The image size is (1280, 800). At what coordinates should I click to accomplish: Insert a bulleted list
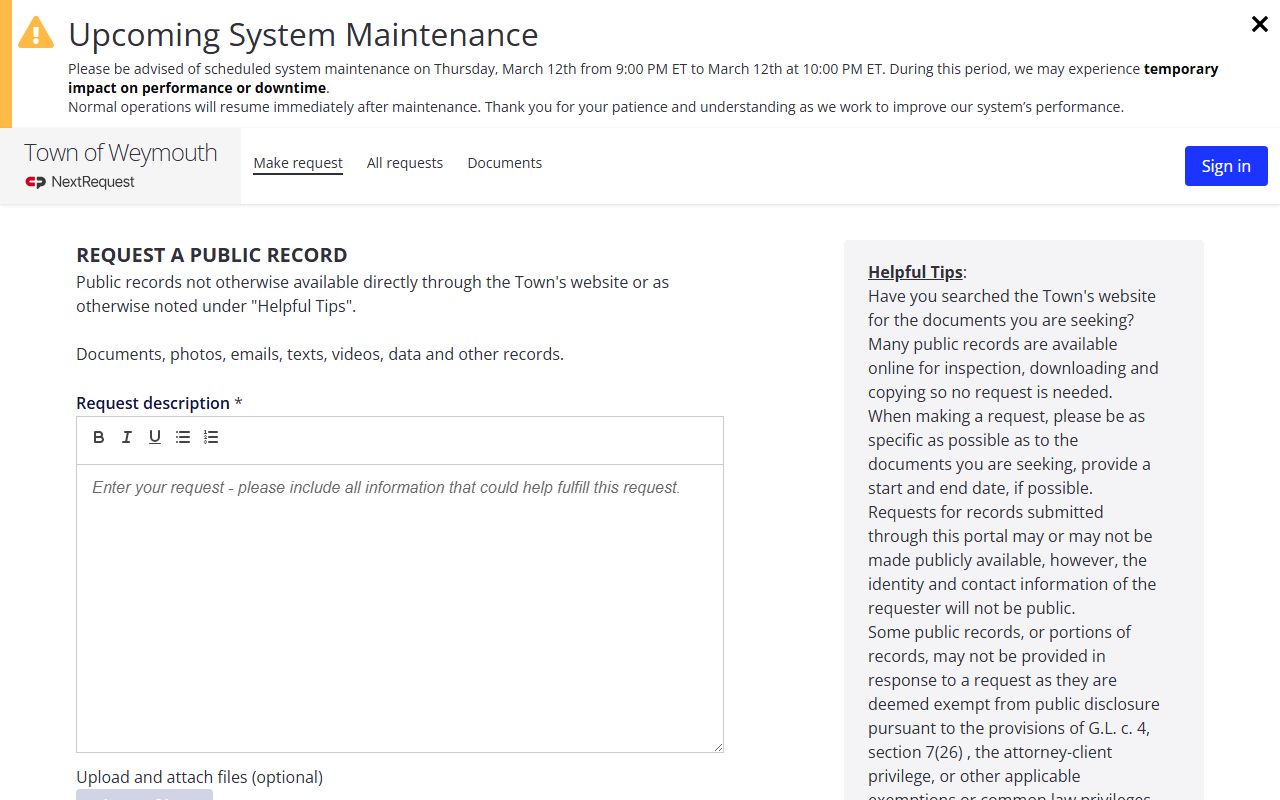183,437
